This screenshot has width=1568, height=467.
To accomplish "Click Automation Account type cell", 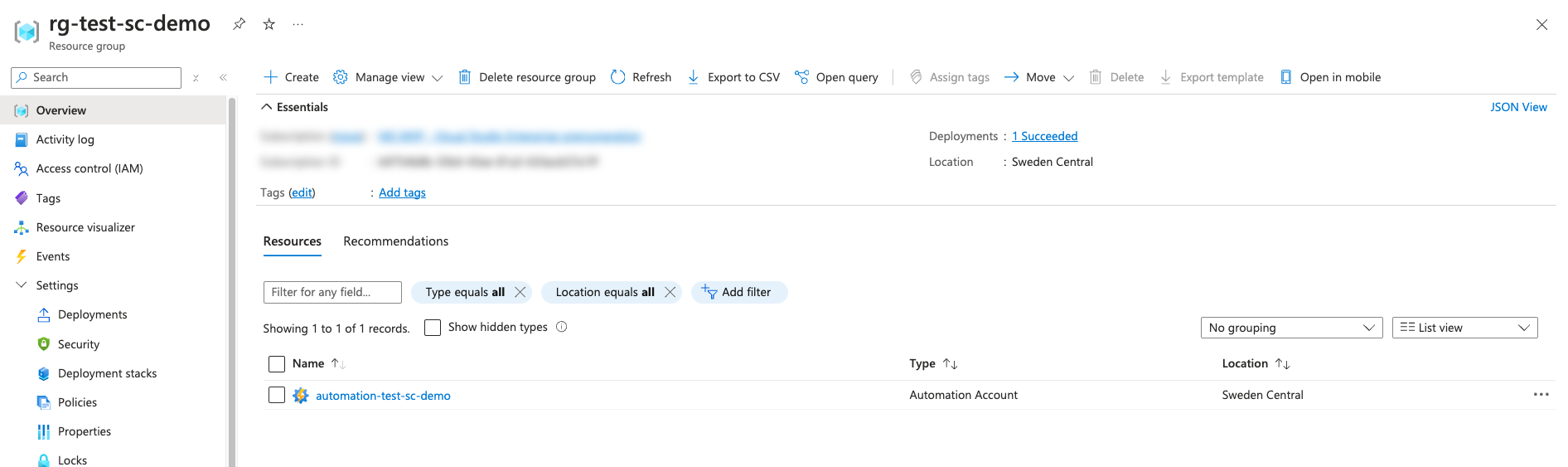I will 963,395.
